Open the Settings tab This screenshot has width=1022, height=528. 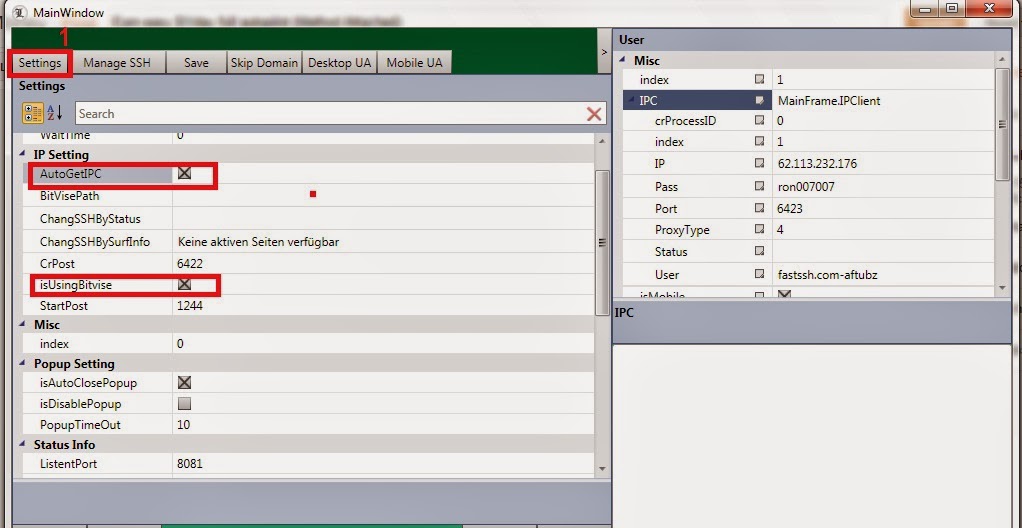point(40,63)
